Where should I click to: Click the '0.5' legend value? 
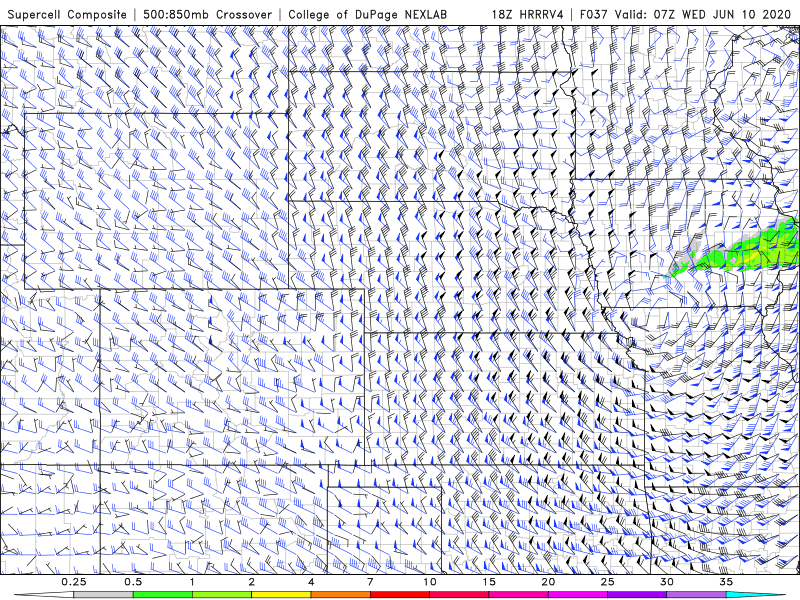[x=133, y=582]
